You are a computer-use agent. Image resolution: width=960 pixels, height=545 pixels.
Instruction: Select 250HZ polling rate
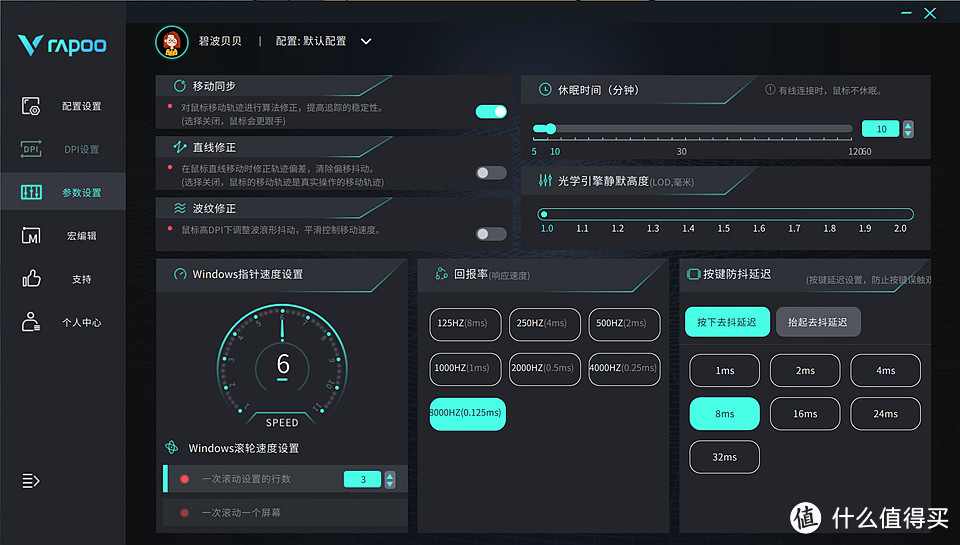pyautogui.click(x=544, y=324)
